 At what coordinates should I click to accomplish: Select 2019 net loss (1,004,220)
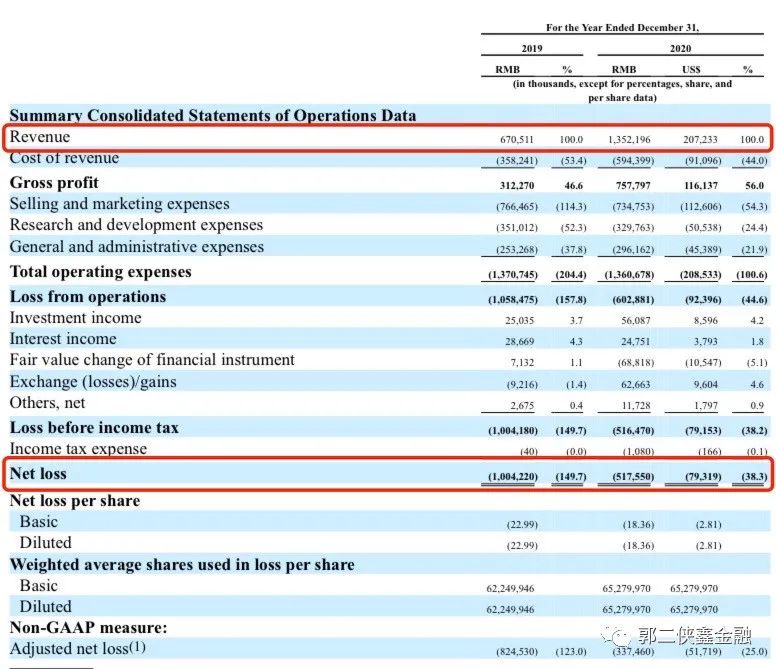point(513,477)
